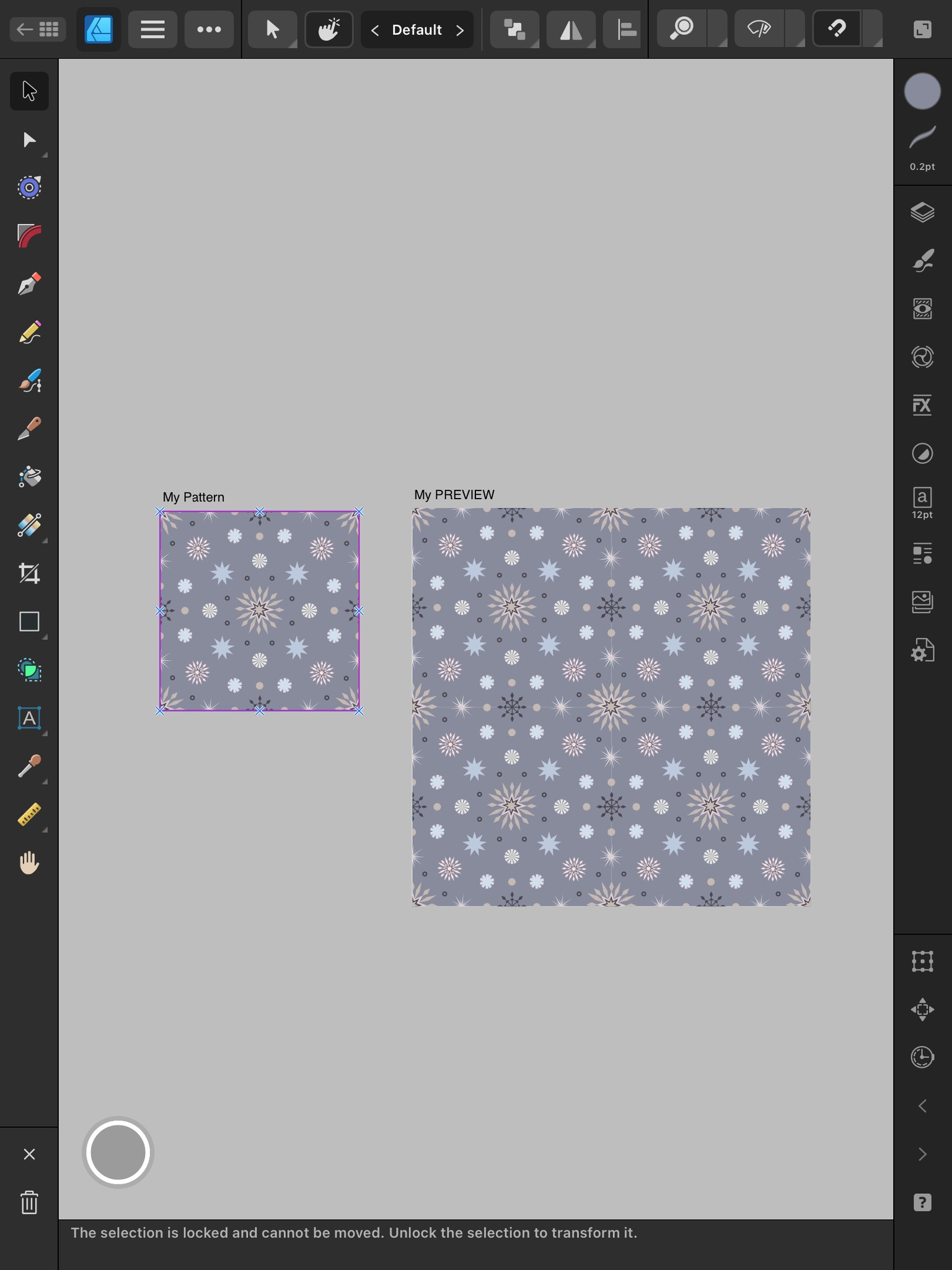Open the zoom magnifier control
The image size is (952, 1270).
[682, 29]
